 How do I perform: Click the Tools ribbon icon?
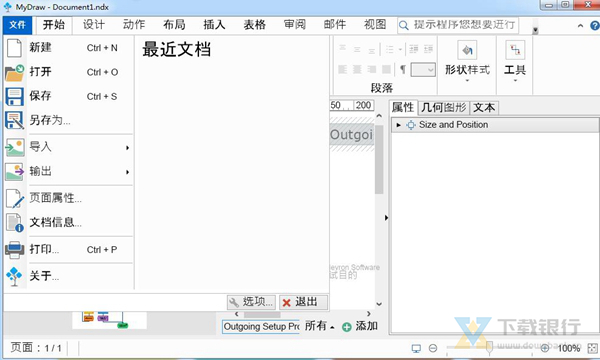515,50
